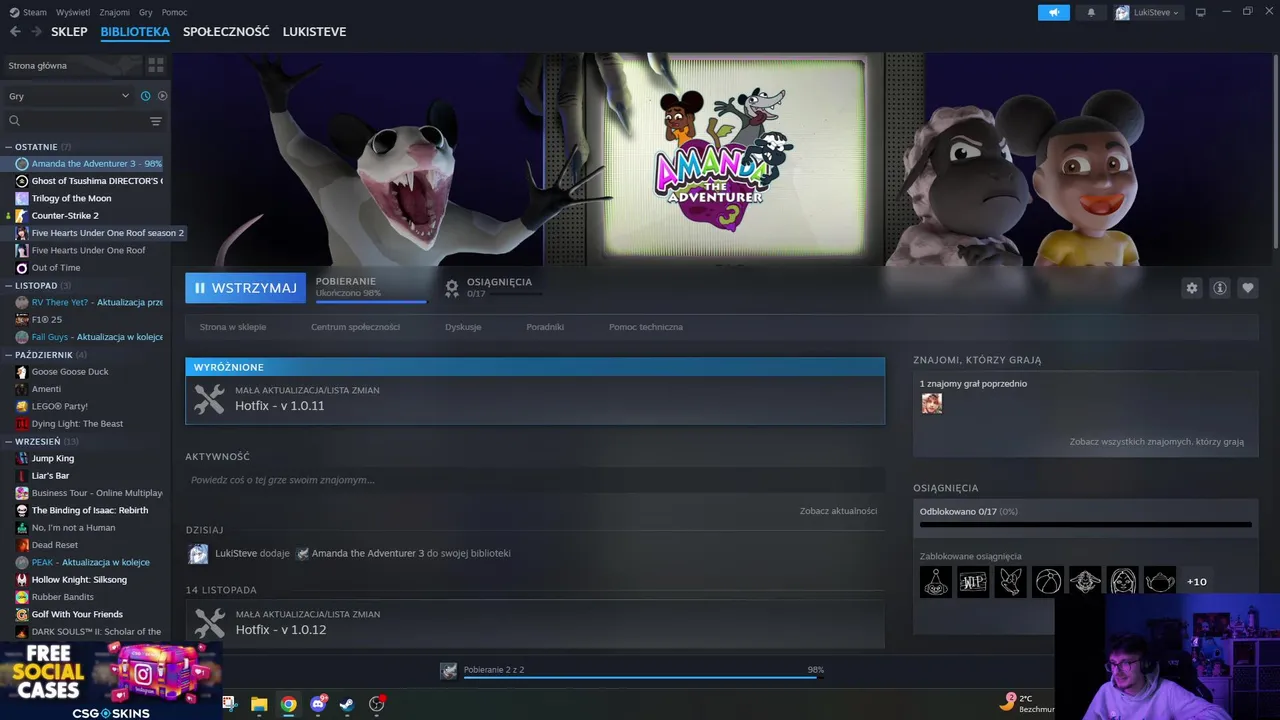Select Hollow Knight: Silksong in library

coord(79,580)
